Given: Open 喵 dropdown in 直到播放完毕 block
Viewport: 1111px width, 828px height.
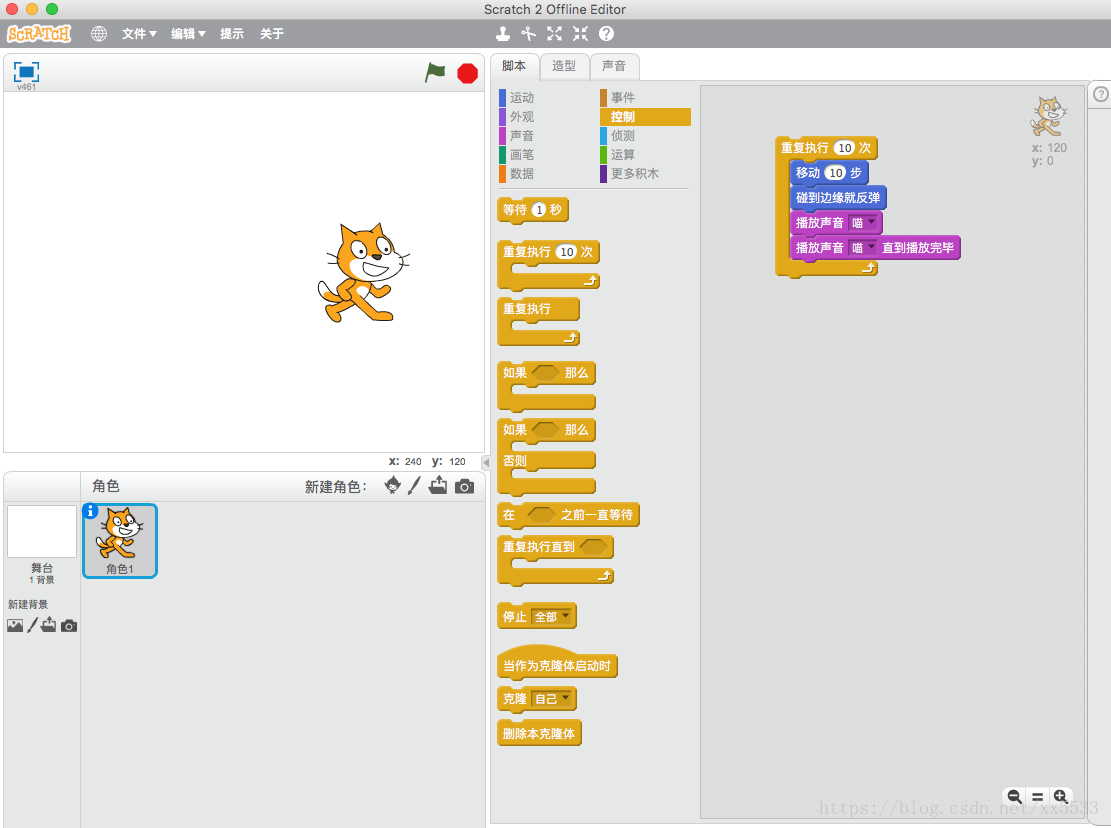Looking at the screenshot, I should tap(863, 248).
